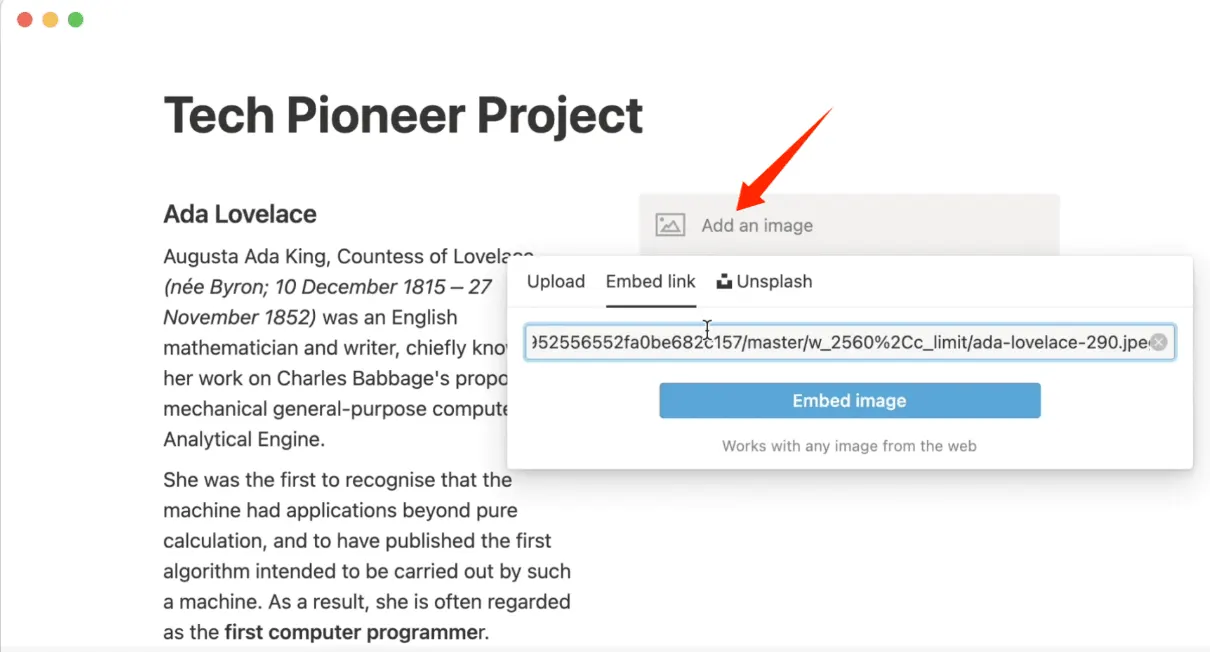This screenshot has width=1210, height=652.
Task: Click the blue Embed image button
Action: [x=849, y=401]
